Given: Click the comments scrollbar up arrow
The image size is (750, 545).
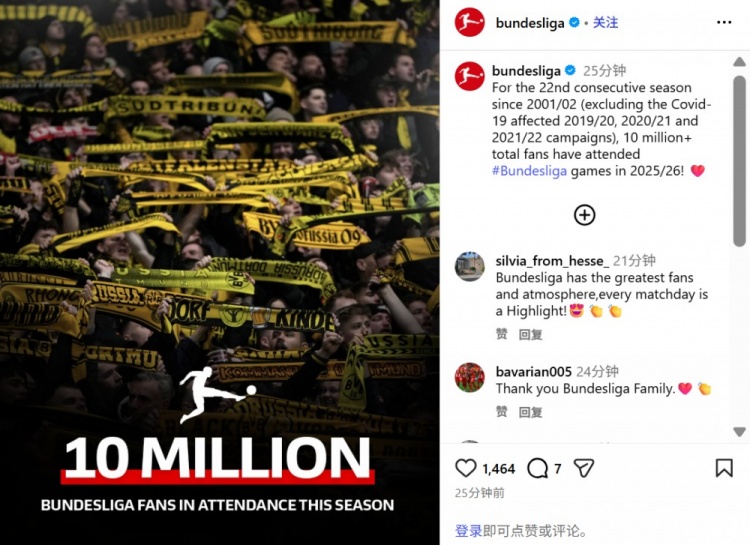Looking at the screenshot, I should click(739, 62).
